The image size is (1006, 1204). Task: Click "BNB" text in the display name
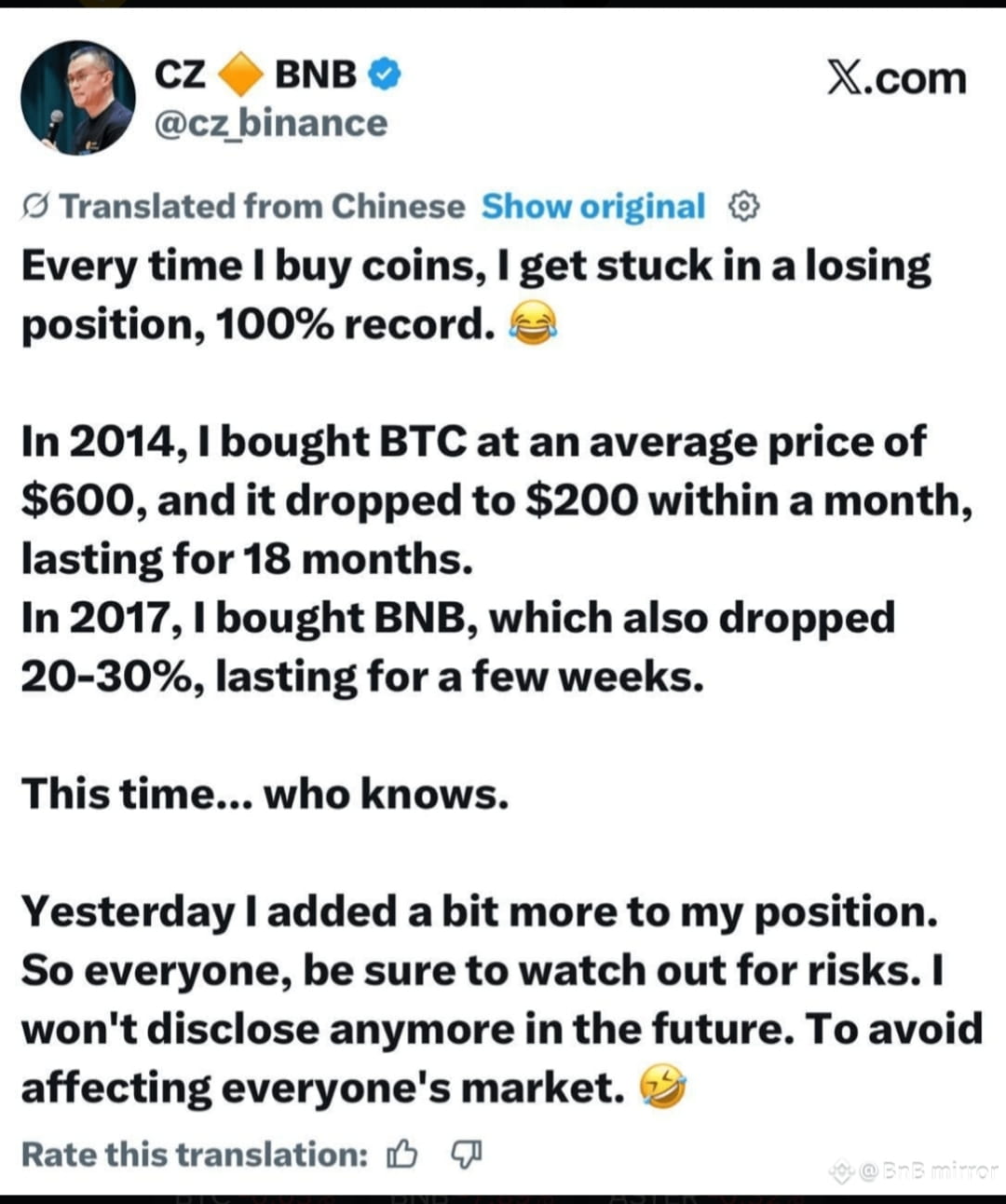[317, 75]
